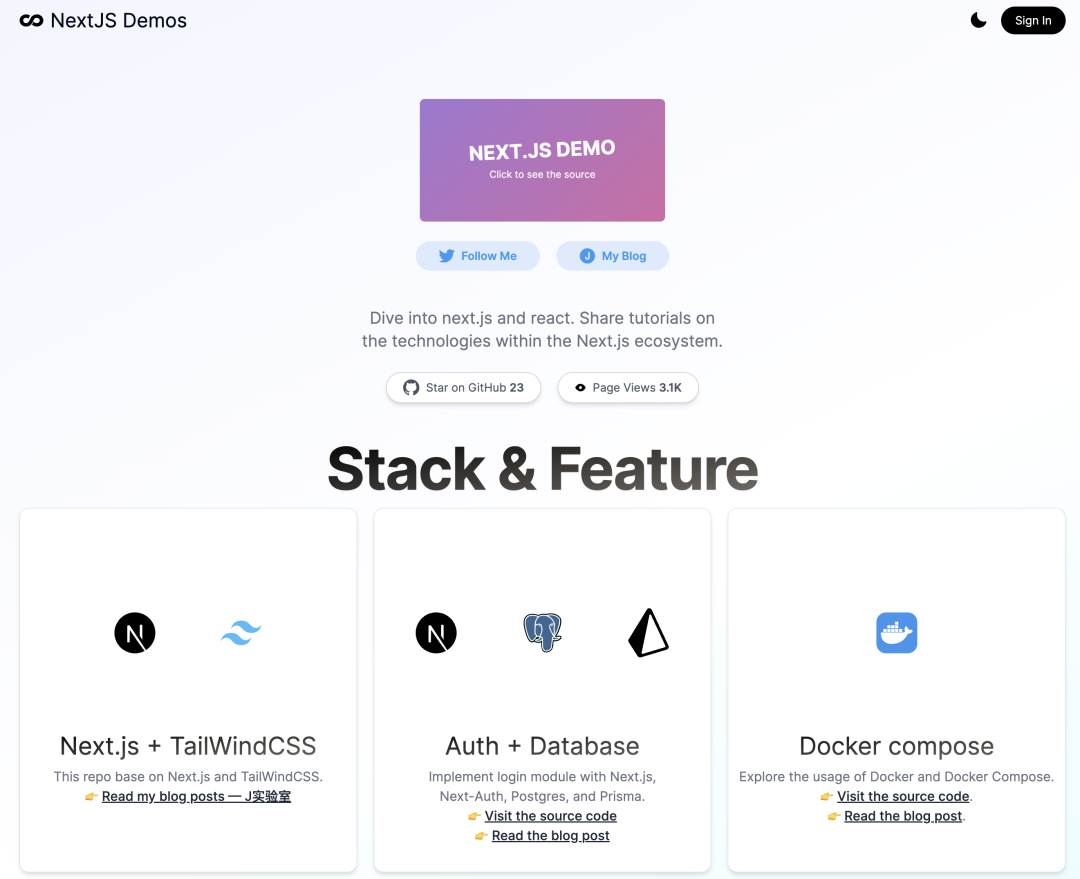Open the NextJS Demos home title
This screenshot has height=879, width=1080.
pos(118,21)
